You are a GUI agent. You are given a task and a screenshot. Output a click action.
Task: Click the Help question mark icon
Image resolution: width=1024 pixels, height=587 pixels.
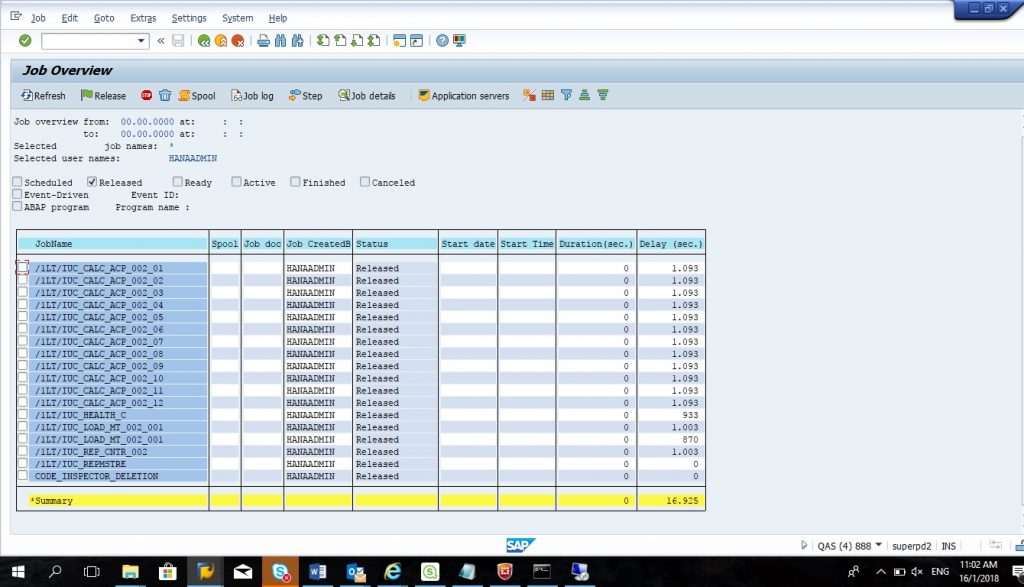[x=442, y=41]
